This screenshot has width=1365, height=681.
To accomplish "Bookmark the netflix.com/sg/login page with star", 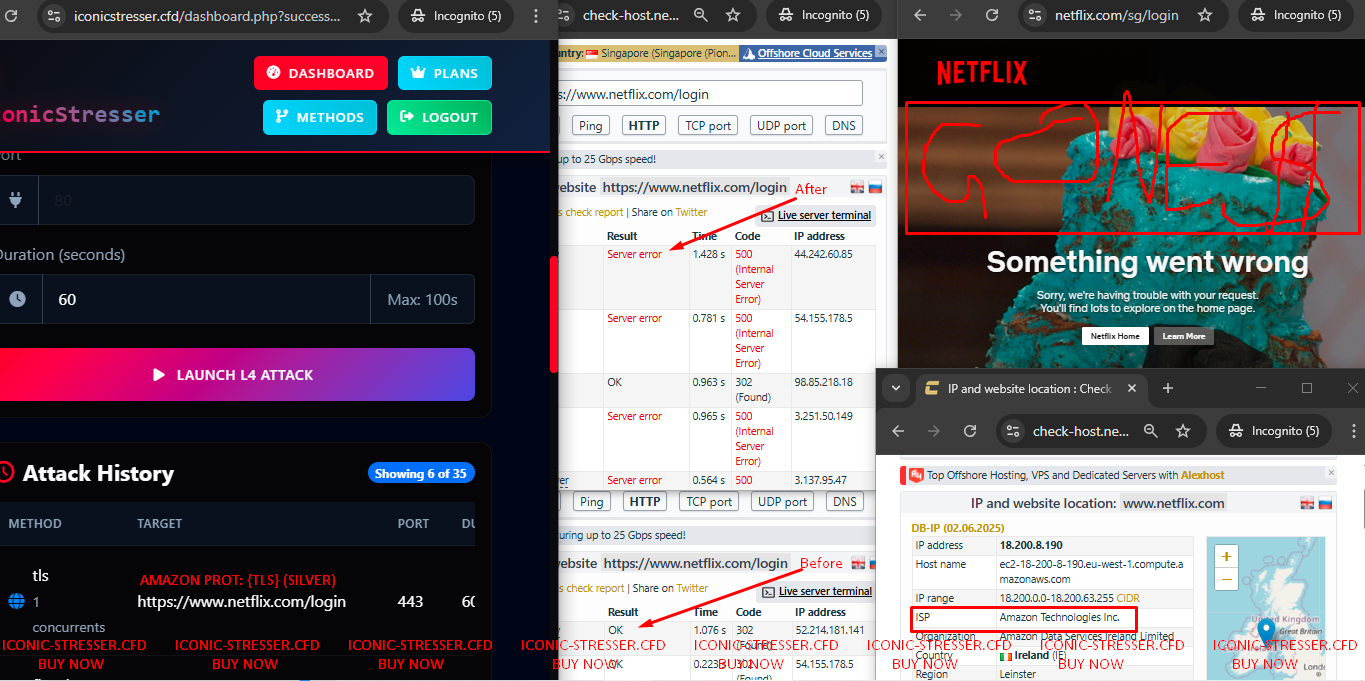I will (1205, 16).
